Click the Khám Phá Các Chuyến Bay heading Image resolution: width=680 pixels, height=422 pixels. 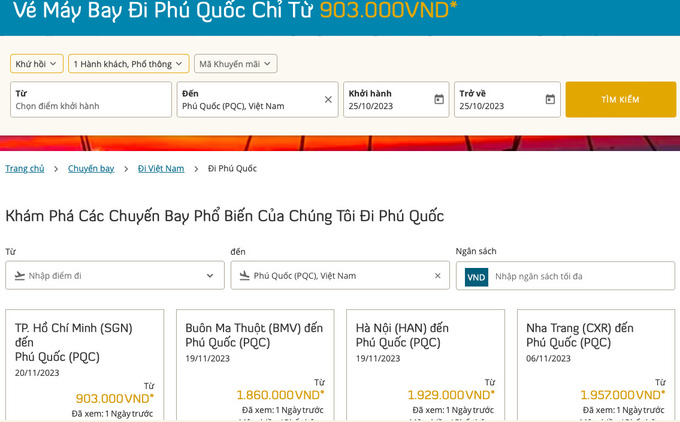(x=225, y=216)
